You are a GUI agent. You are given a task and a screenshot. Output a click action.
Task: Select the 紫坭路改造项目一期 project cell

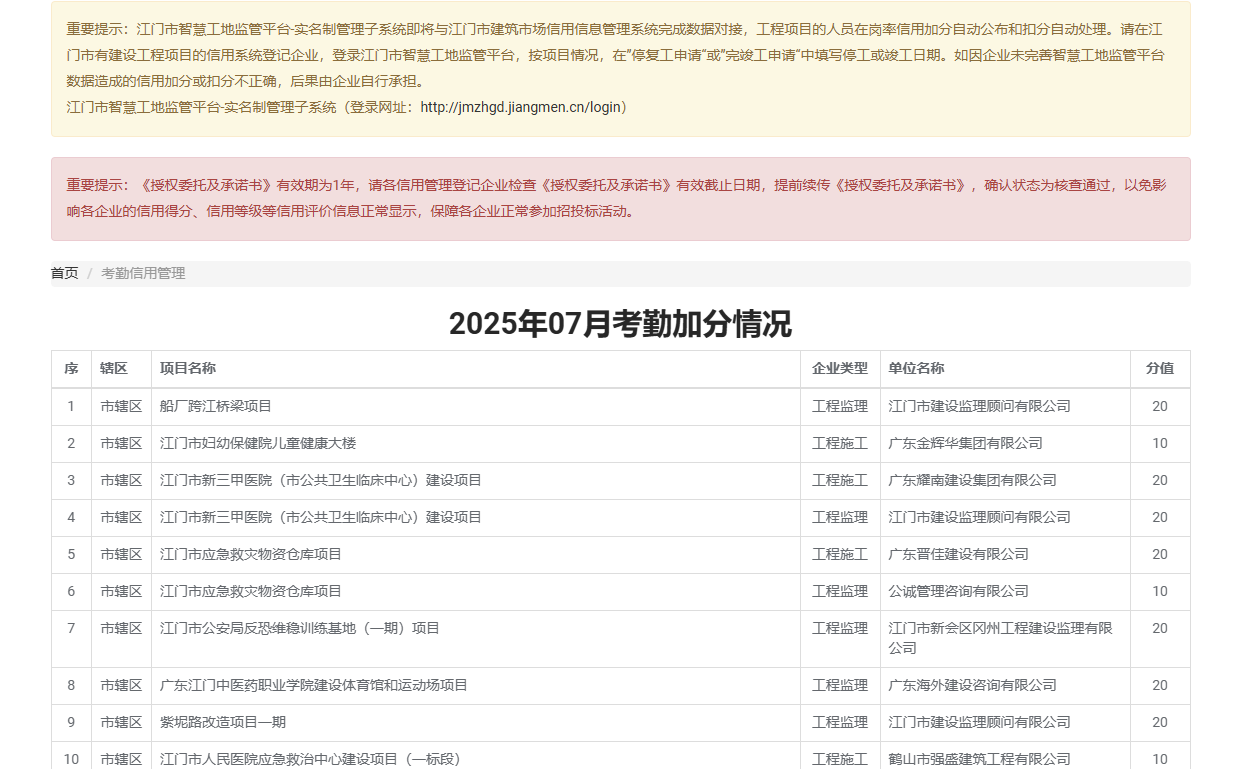476,722
